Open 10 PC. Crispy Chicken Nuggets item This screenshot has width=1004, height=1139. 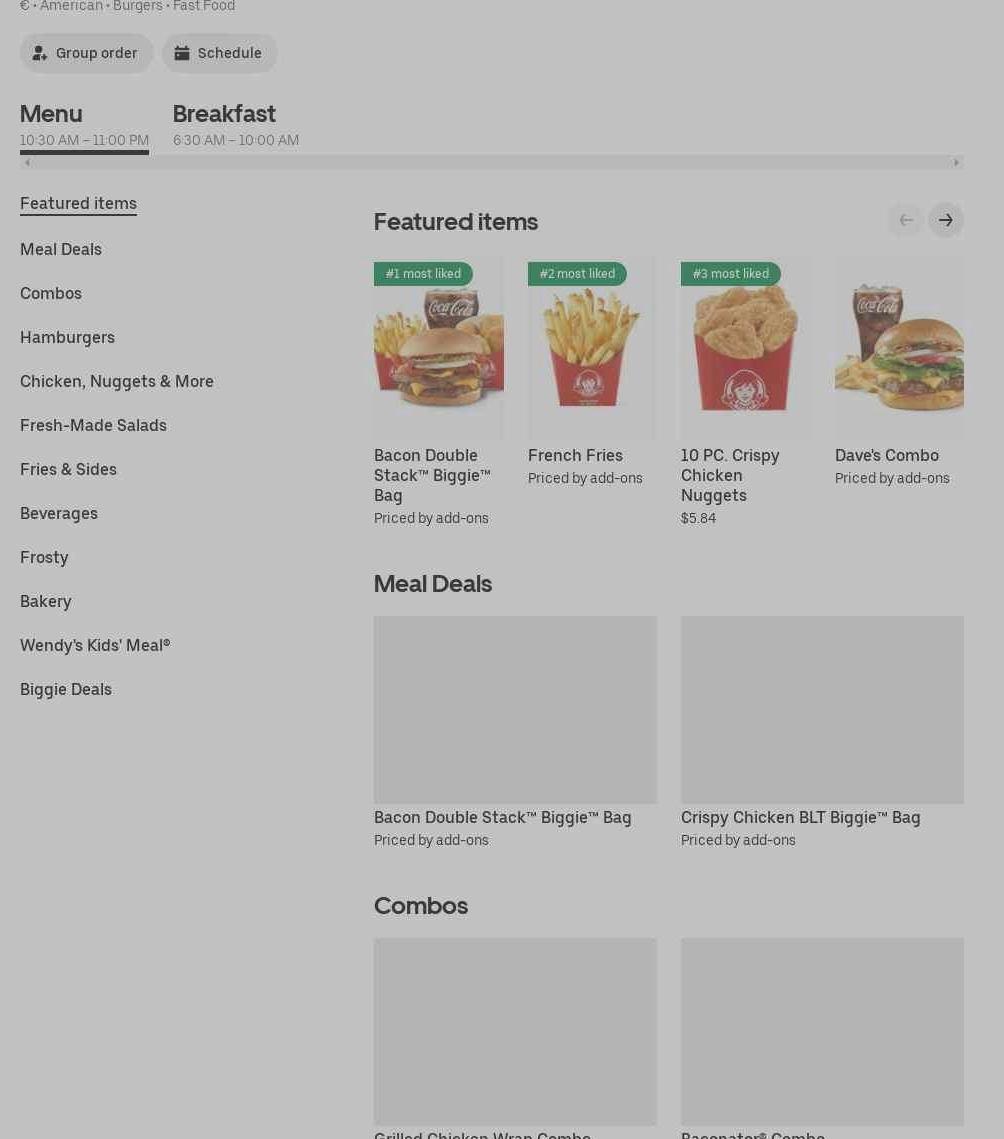click(745, 392)
